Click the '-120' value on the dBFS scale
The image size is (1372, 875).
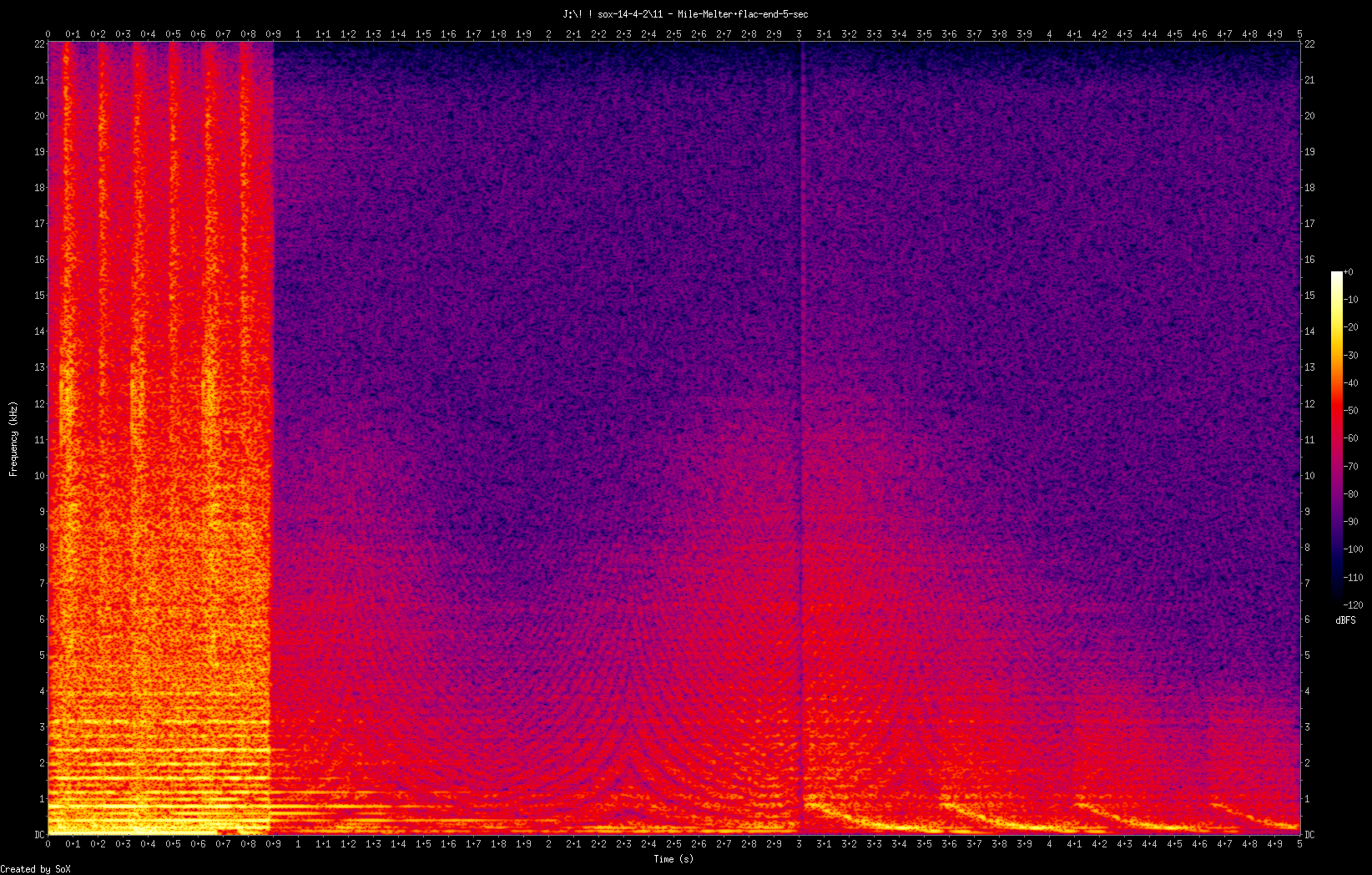tap(1354, 605)
